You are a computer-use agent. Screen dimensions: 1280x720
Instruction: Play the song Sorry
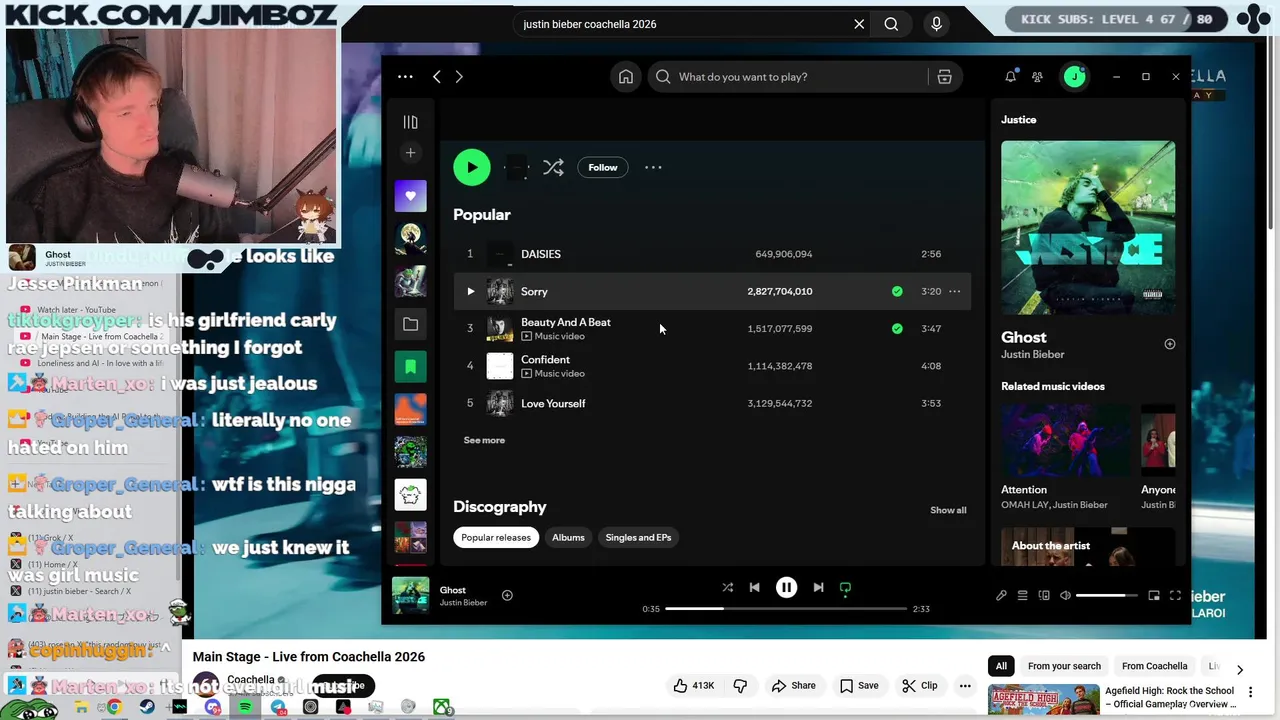point(470,291)
